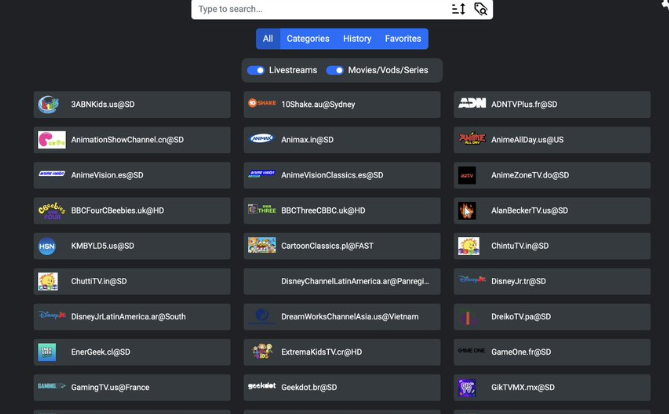
Task: Select the AlanBeckerTV channel icon
Action: click(467, 210)
